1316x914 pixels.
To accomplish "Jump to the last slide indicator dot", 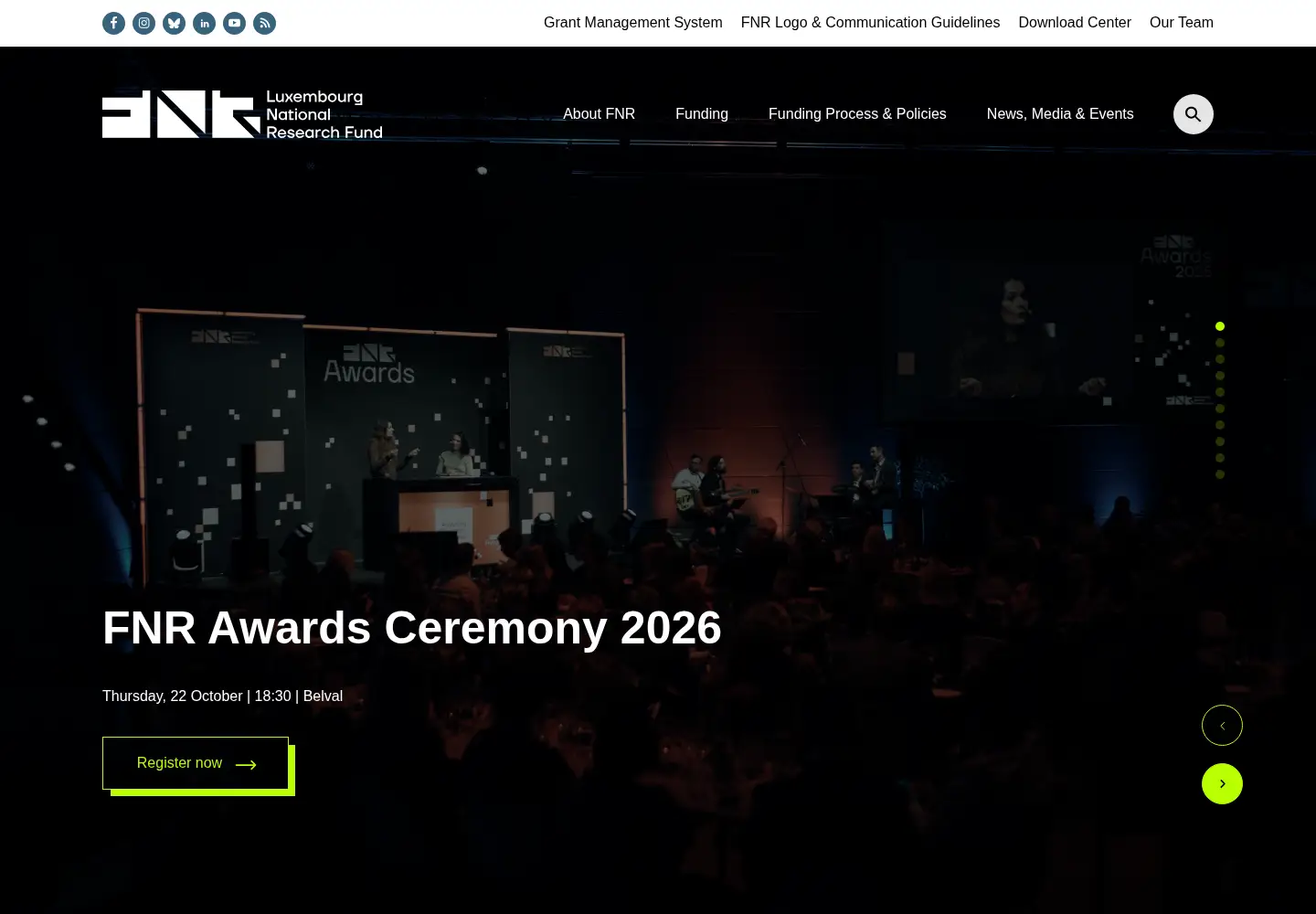I will (1220, 474).
